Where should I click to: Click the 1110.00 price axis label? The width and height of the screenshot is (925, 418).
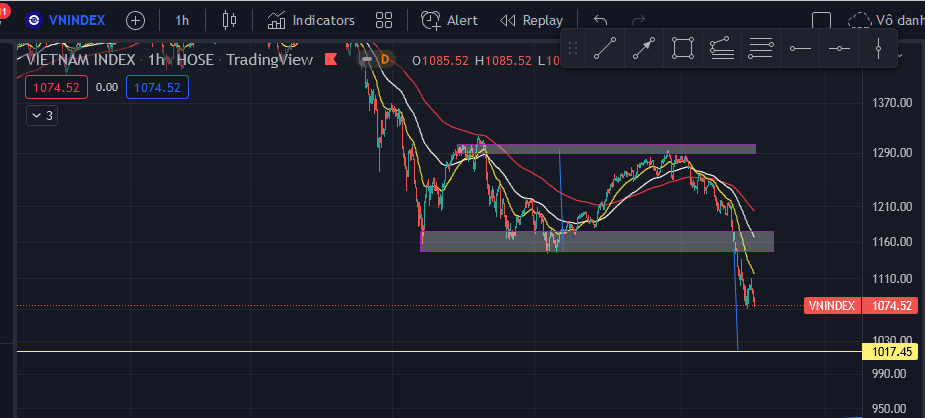[893, 278]
